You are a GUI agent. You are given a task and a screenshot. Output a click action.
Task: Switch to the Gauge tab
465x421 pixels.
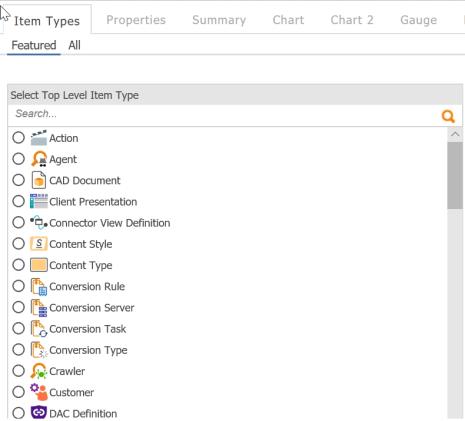pos(419,20)
